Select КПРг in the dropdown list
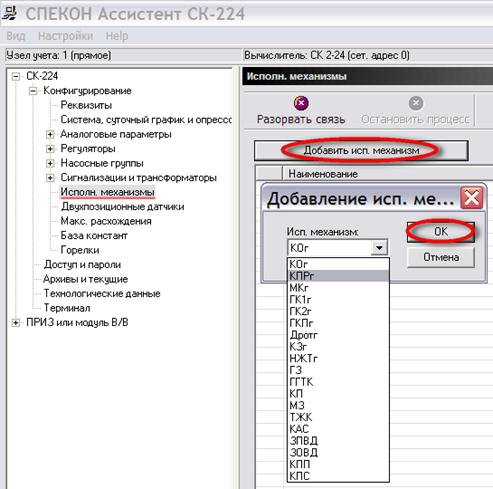 (x=338, y=276)
